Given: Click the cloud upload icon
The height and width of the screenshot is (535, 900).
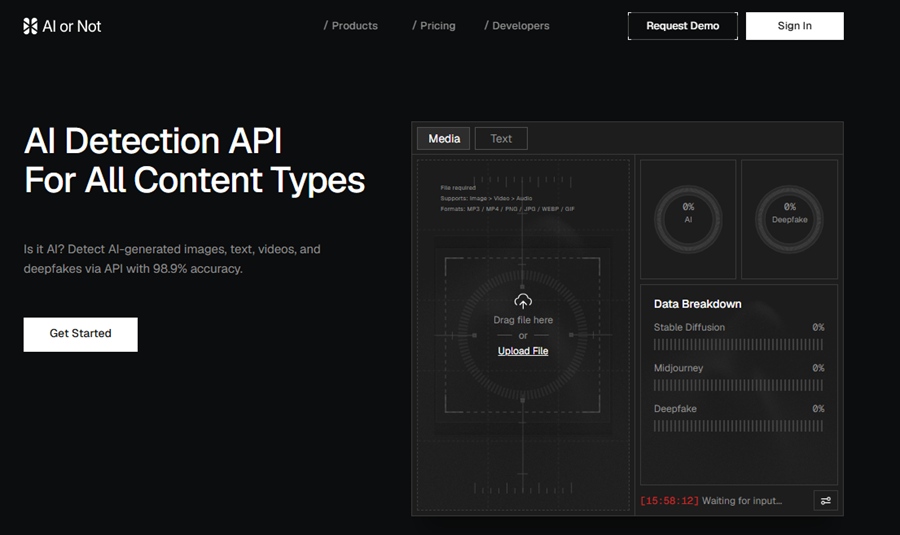Looking at the screenshot, I should pos(522,301).
